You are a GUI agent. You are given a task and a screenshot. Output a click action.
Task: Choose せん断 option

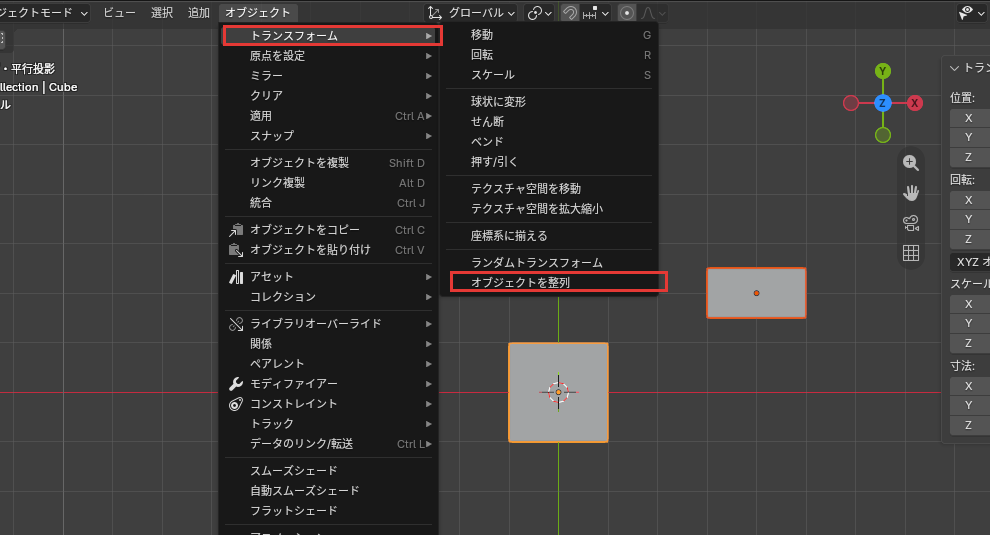pyautogui.click(x=549, y=121)
